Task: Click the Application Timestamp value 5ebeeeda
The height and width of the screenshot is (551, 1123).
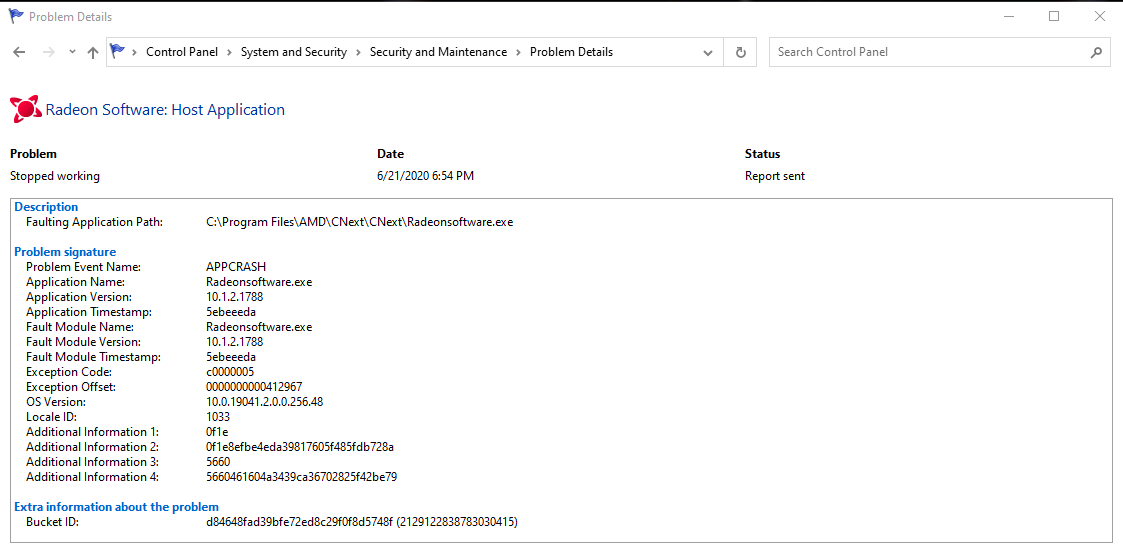Action: tap(231, 312)
